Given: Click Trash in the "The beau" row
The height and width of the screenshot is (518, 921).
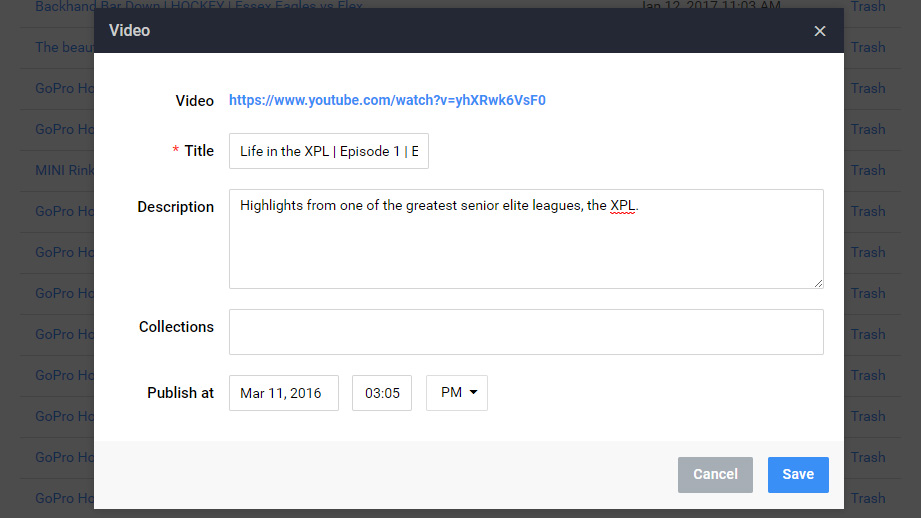Looking at the screenshot, I should (x=867, y=47).
